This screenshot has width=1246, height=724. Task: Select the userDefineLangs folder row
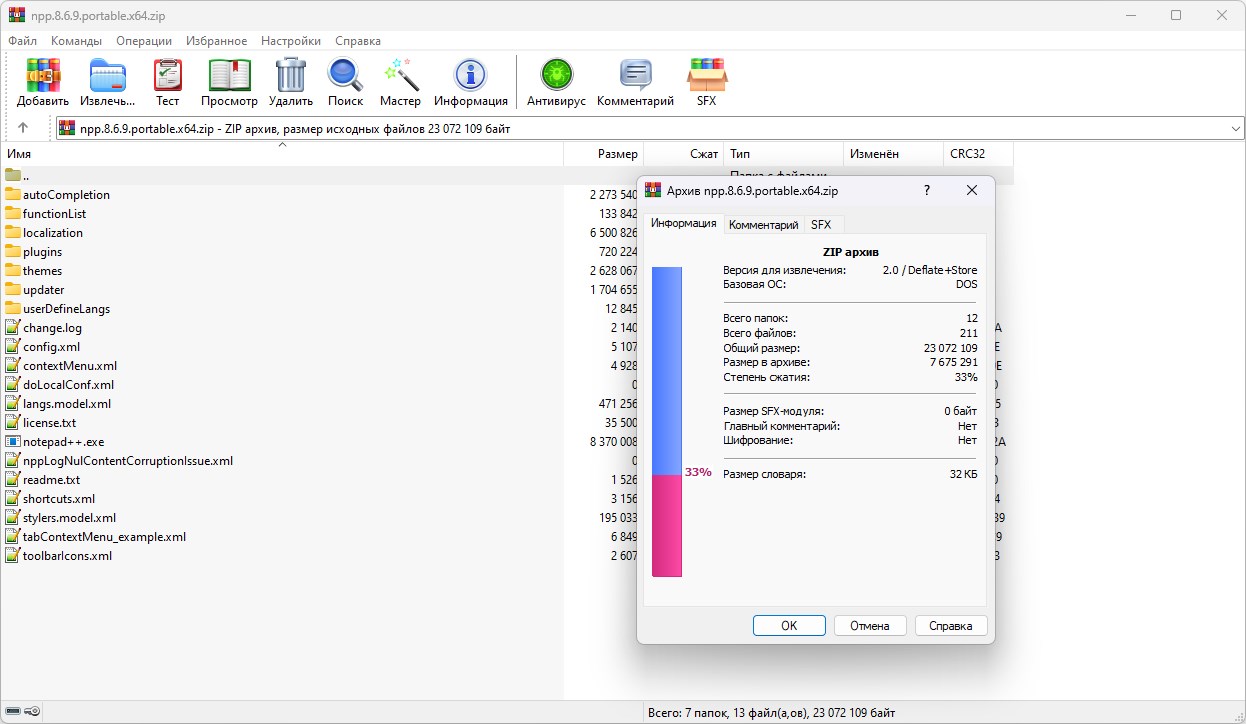point(282,309)
